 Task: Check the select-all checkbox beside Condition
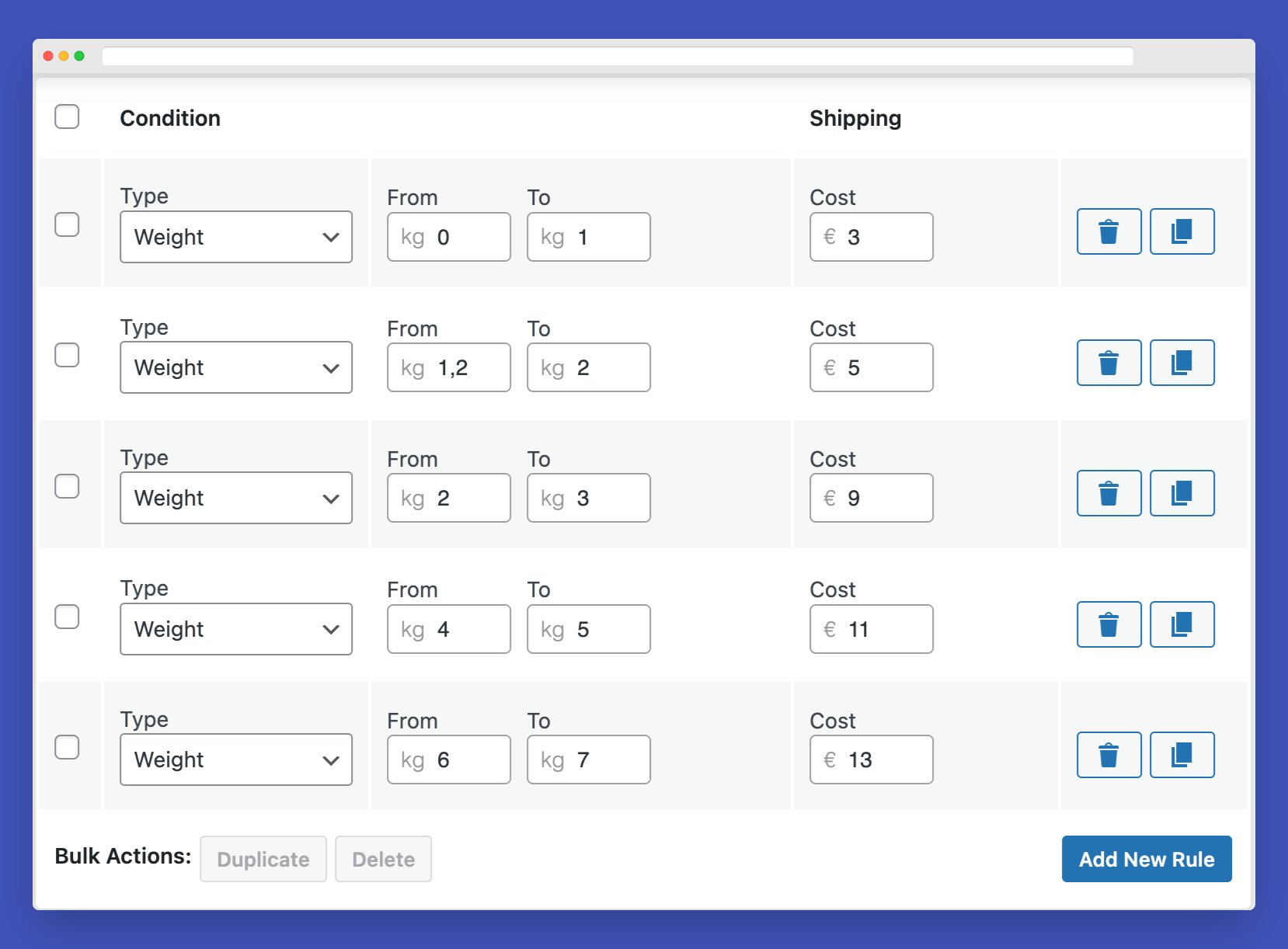(67, 116)
